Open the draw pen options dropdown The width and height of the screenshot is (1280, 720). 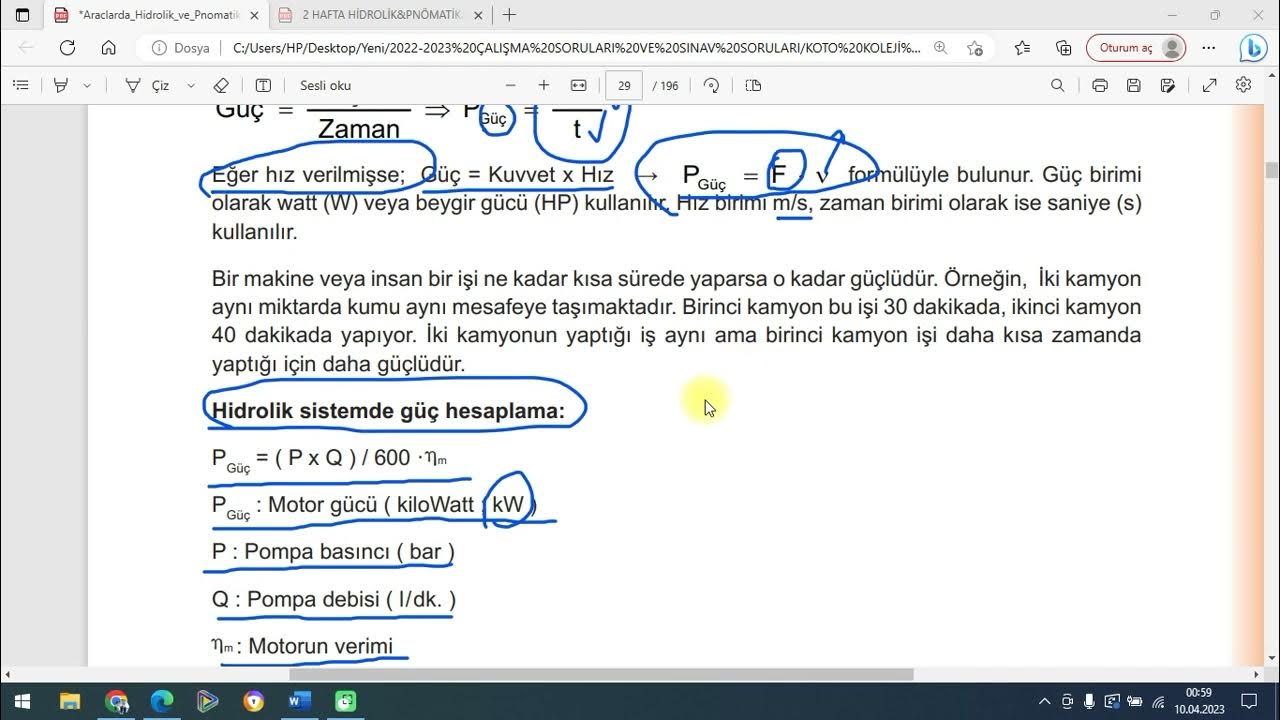coord(191,86)
